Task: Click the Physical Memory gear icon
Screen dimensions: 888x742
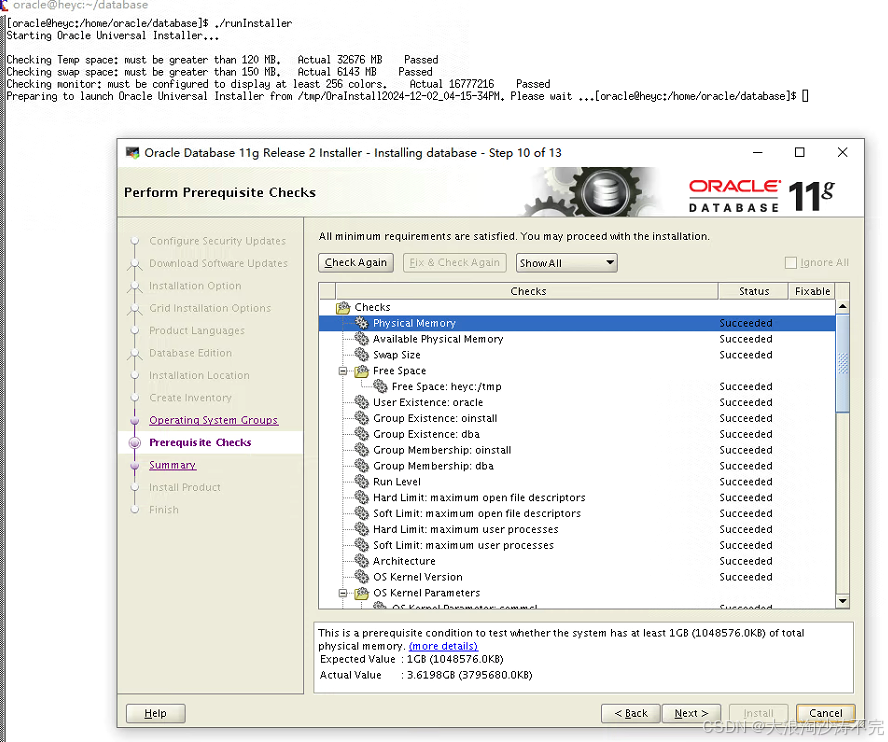Action: (x=361, y=323)
